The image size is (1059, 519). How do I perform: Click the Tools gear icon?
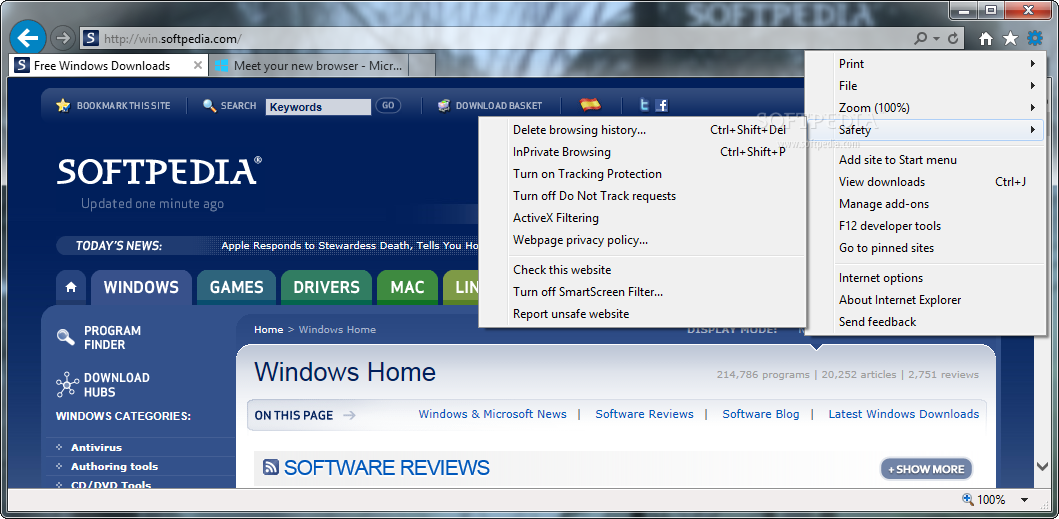[x=1035, y=39]
